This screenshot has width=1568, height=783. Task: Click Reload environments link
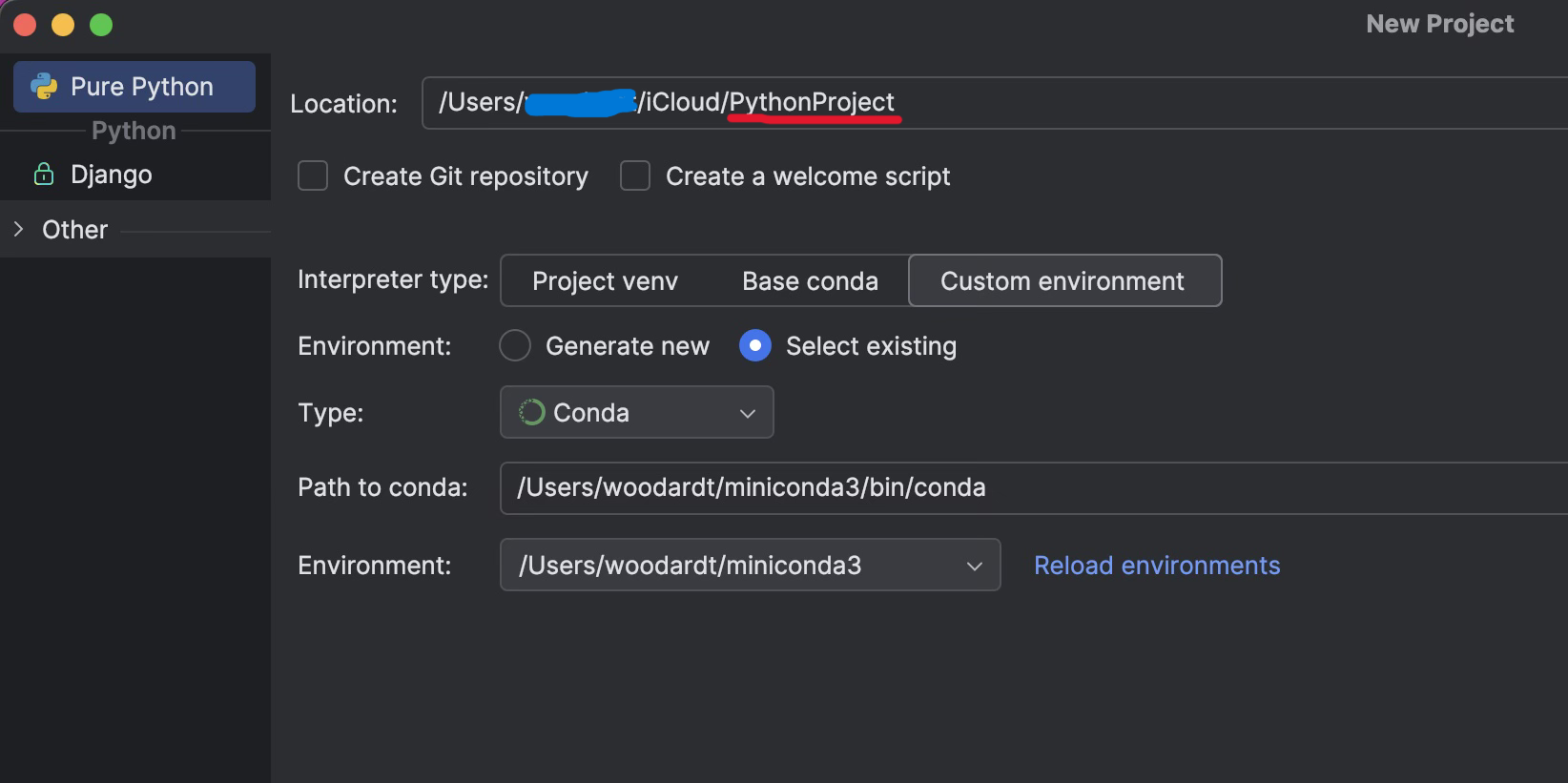(1157, 566)
